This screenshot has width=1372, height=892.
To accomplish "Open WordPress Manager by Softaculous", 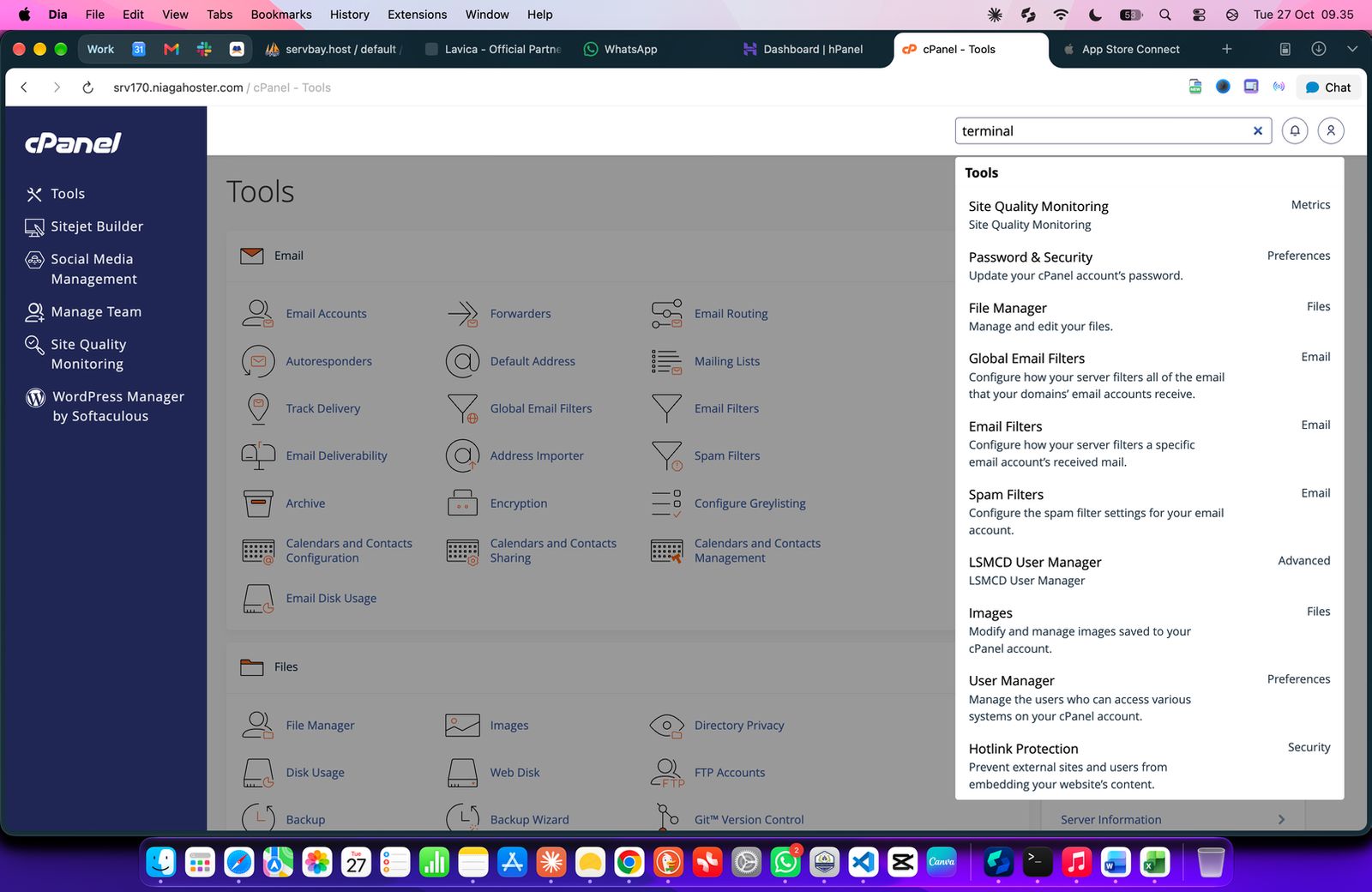I will click(x=105, y=407).
